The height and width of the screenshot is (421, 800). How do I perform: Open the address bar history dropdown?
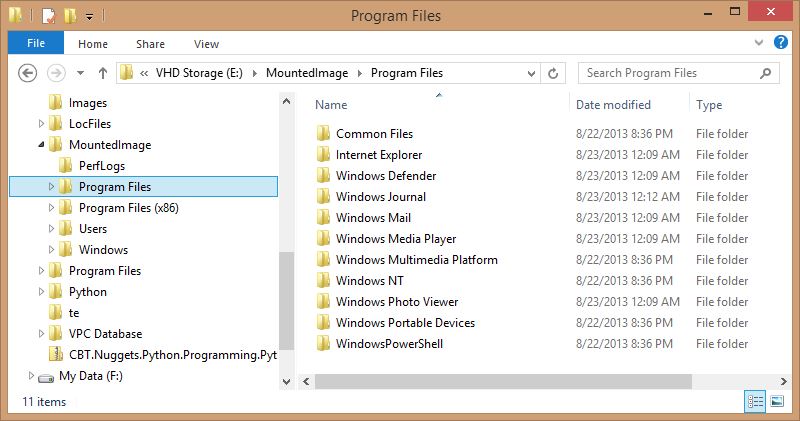point(531,73)
